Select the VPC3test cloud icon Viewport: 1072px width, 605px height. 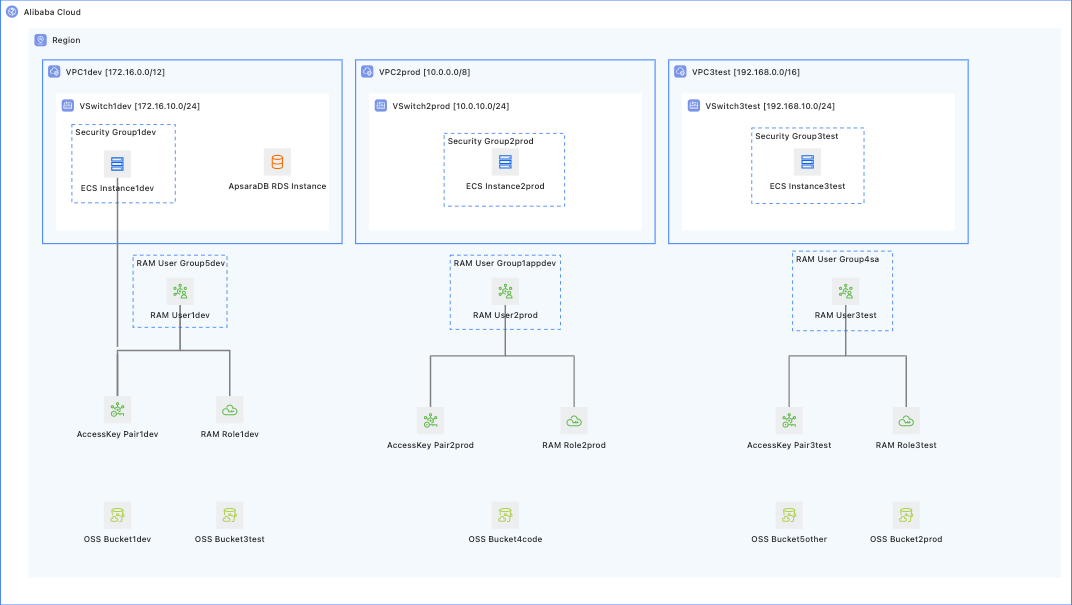tap(680, 71)
